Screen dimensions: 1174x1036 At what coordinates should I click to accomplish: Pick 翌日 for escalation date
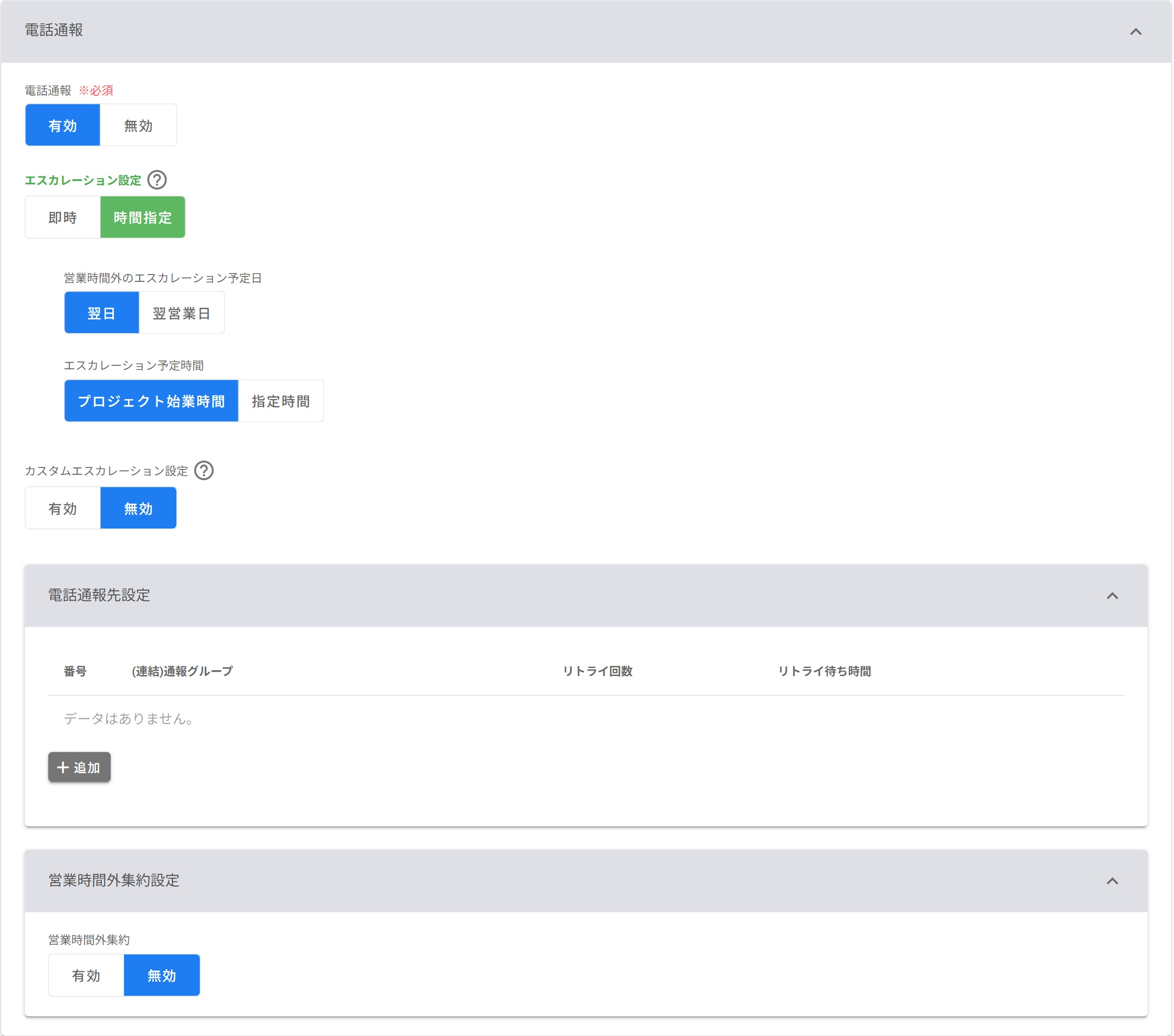(x=101, y=313)
